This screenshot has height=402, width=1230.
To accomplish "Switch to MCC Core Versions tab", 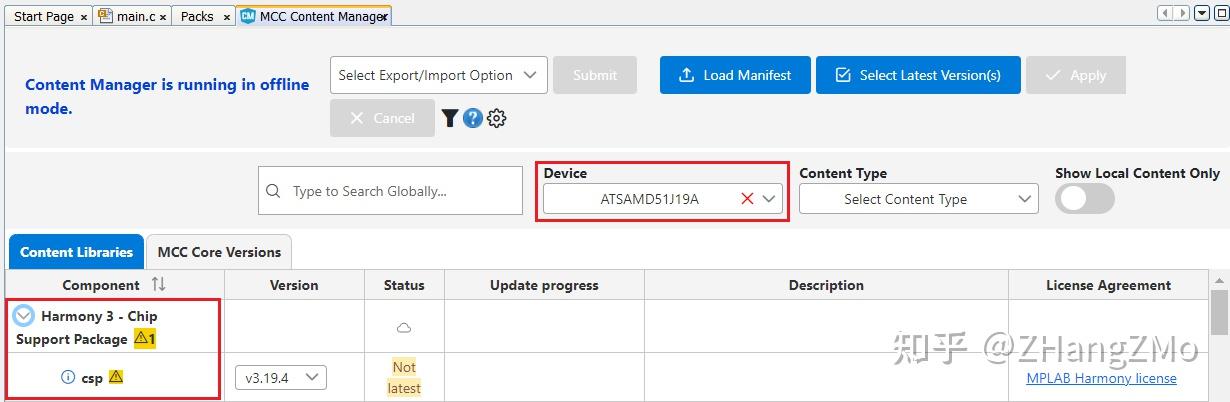I will 219,252.
